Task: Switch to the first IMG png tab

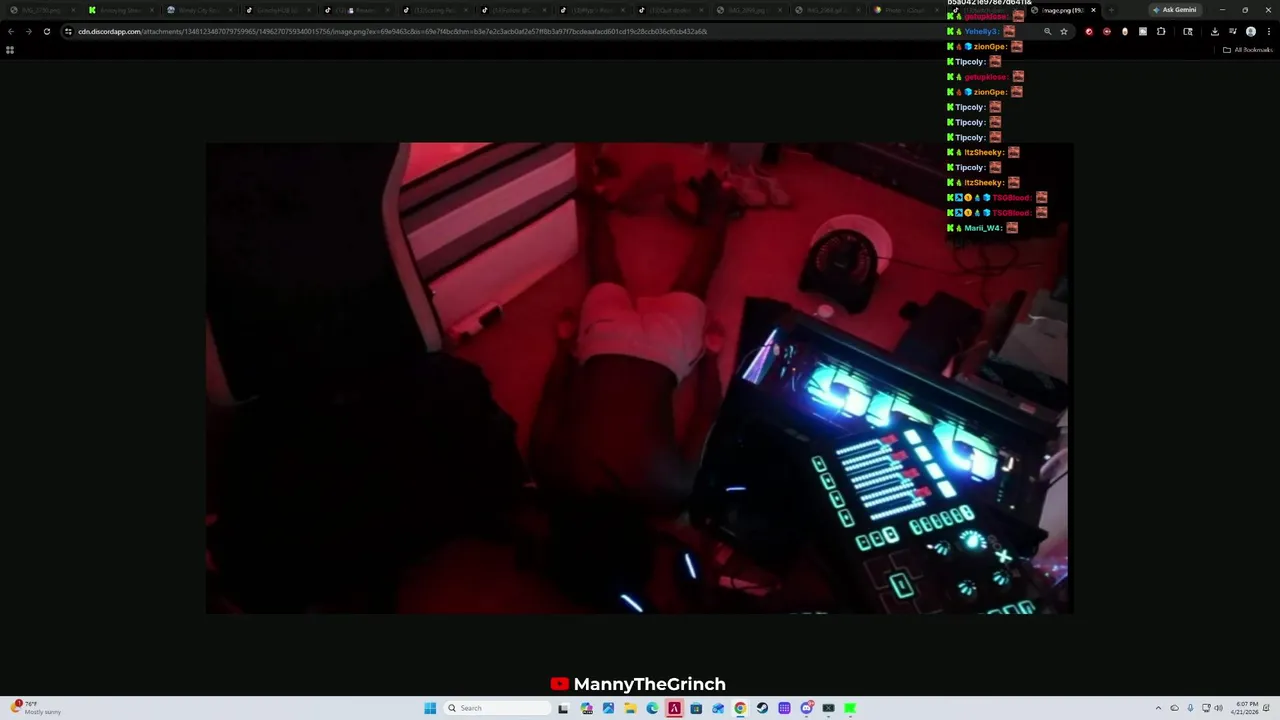Action: tap(42, 10)
